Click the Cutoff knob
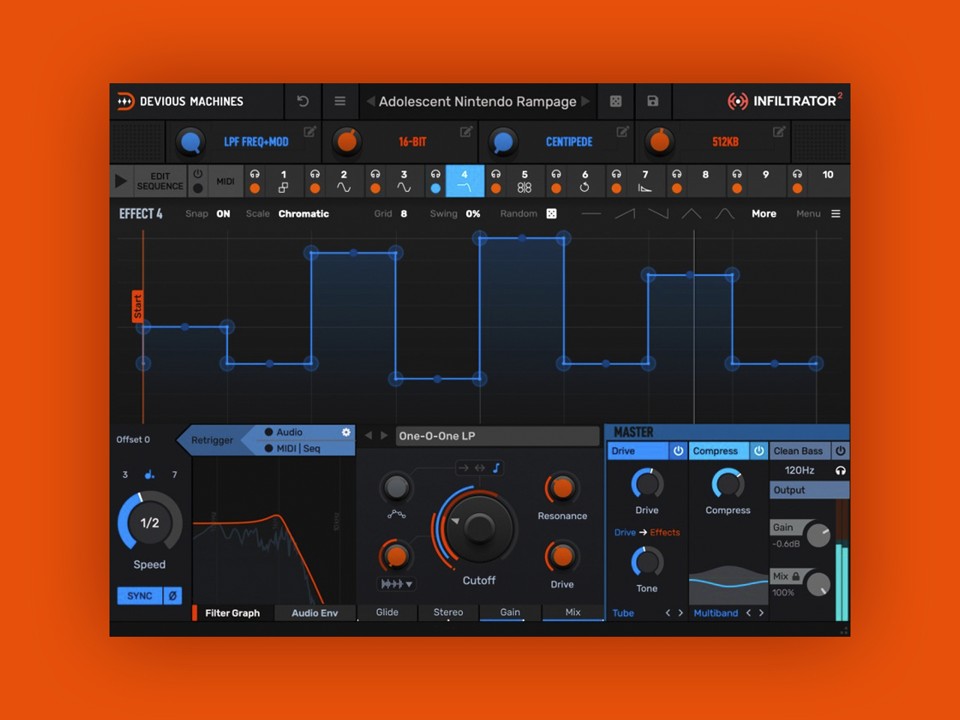The height and width of the screenshot is (720, 960). click(x=479, y=526)
